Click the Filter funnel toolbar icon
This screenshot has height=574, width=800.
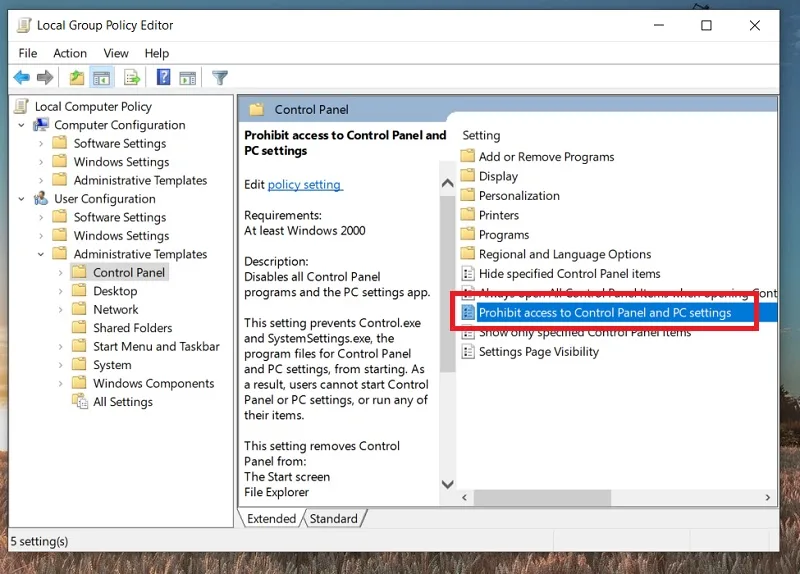(220, 78)
